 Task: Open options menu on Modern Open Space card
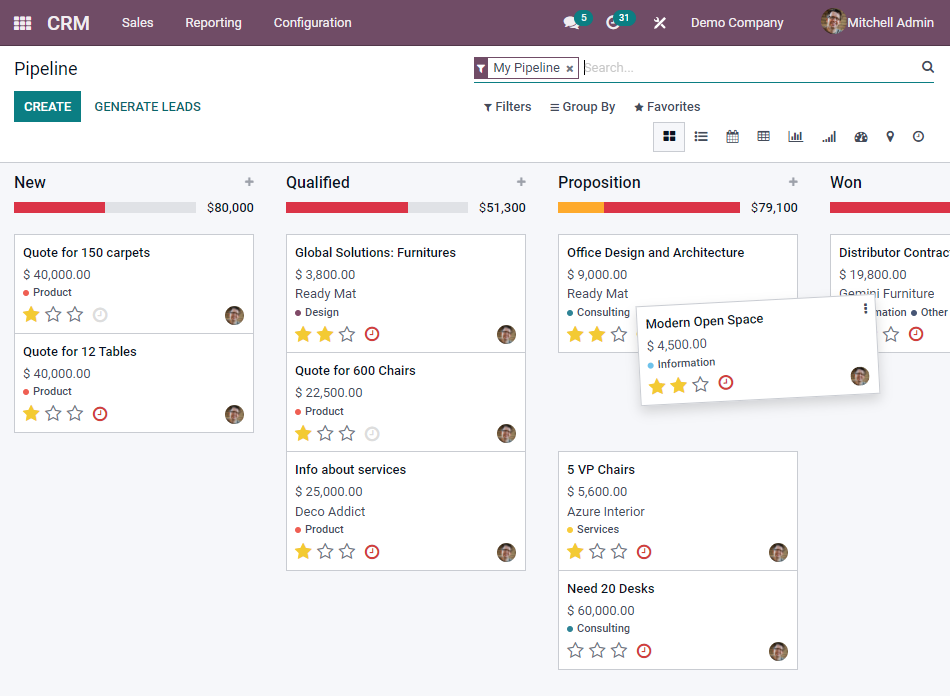865,309
